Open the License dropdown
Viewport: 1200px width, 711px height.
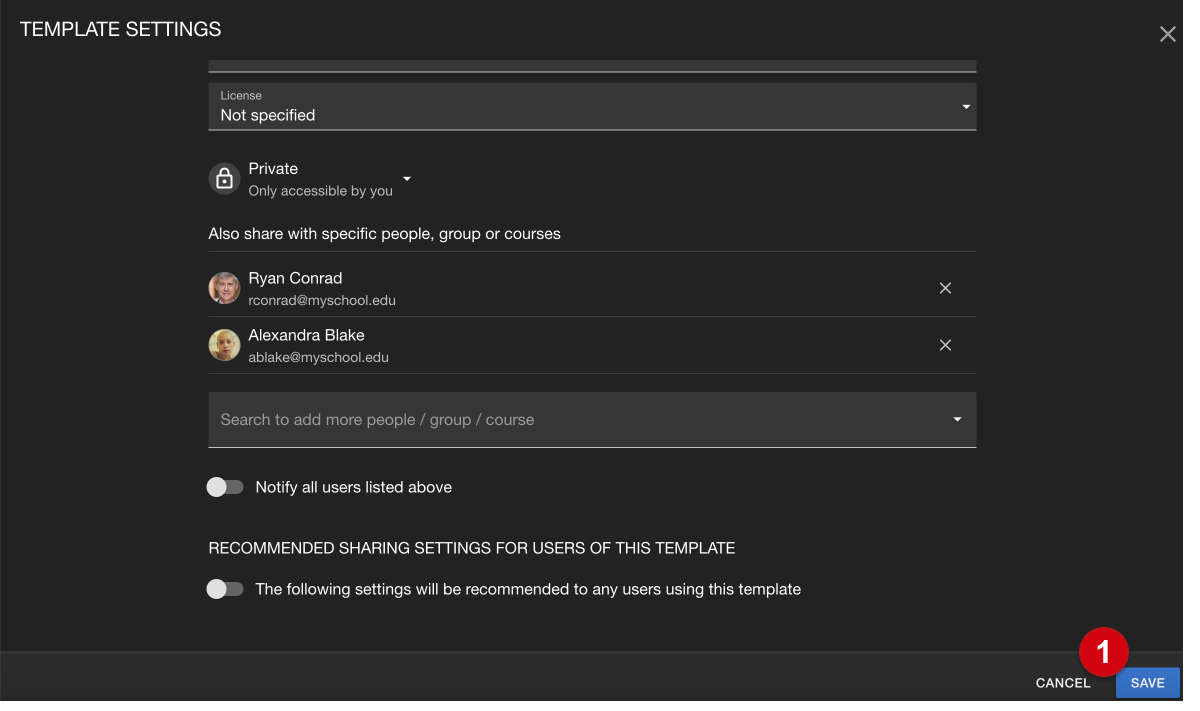965,106
